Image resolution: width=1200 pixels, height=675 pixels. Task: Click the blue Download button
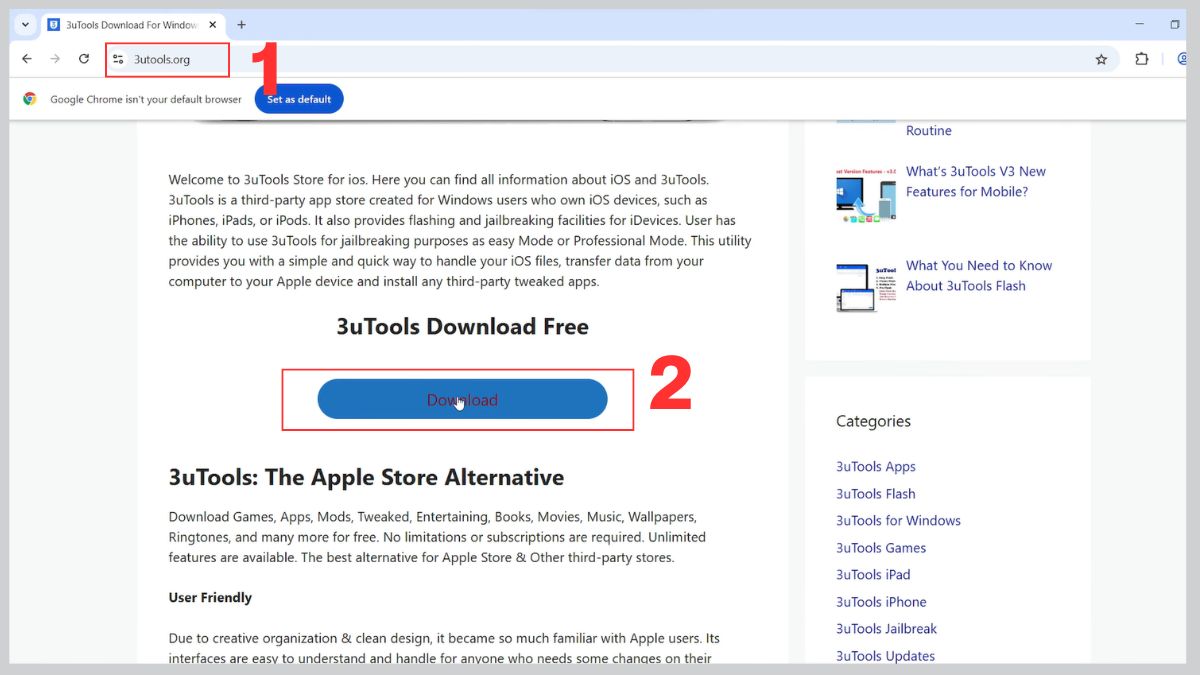(x=462, y=399)
